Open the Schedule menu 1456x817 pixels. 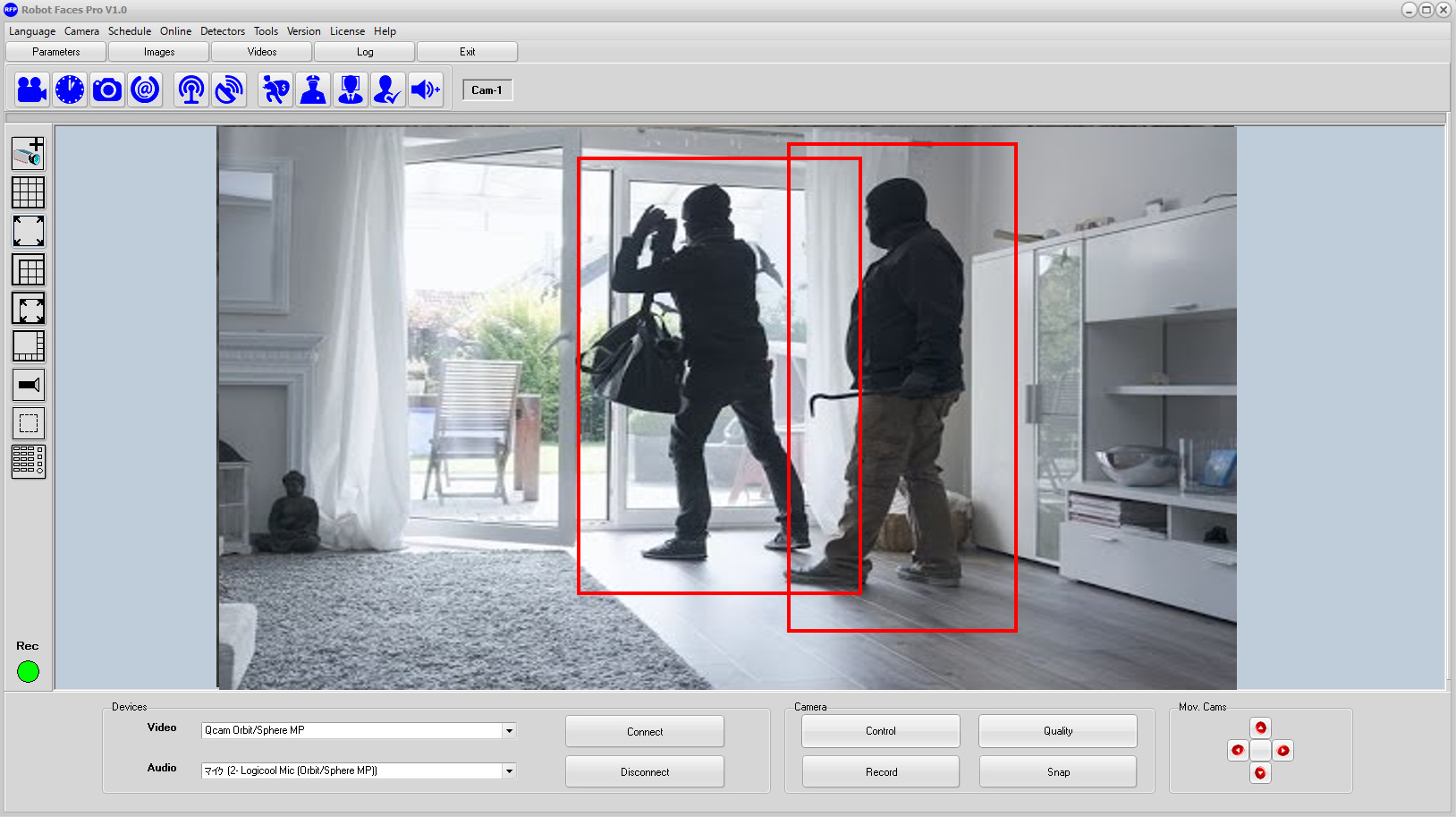coord(129,31)
